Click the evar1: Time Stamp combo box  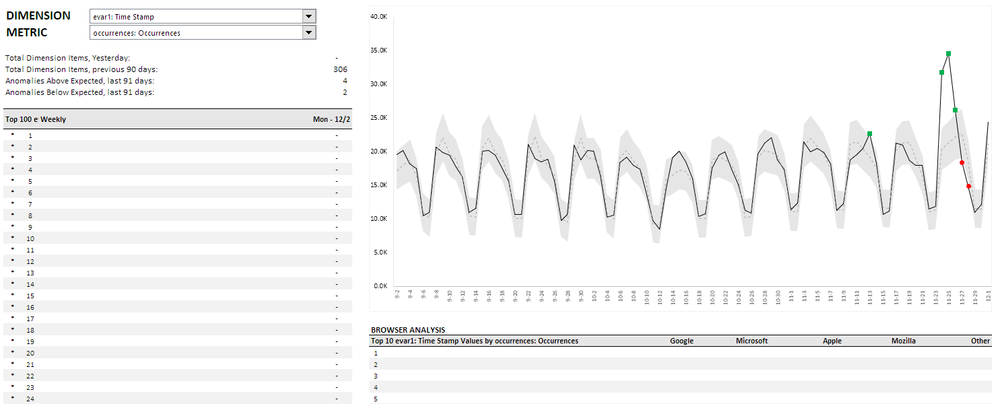click(x=203, y=17)
